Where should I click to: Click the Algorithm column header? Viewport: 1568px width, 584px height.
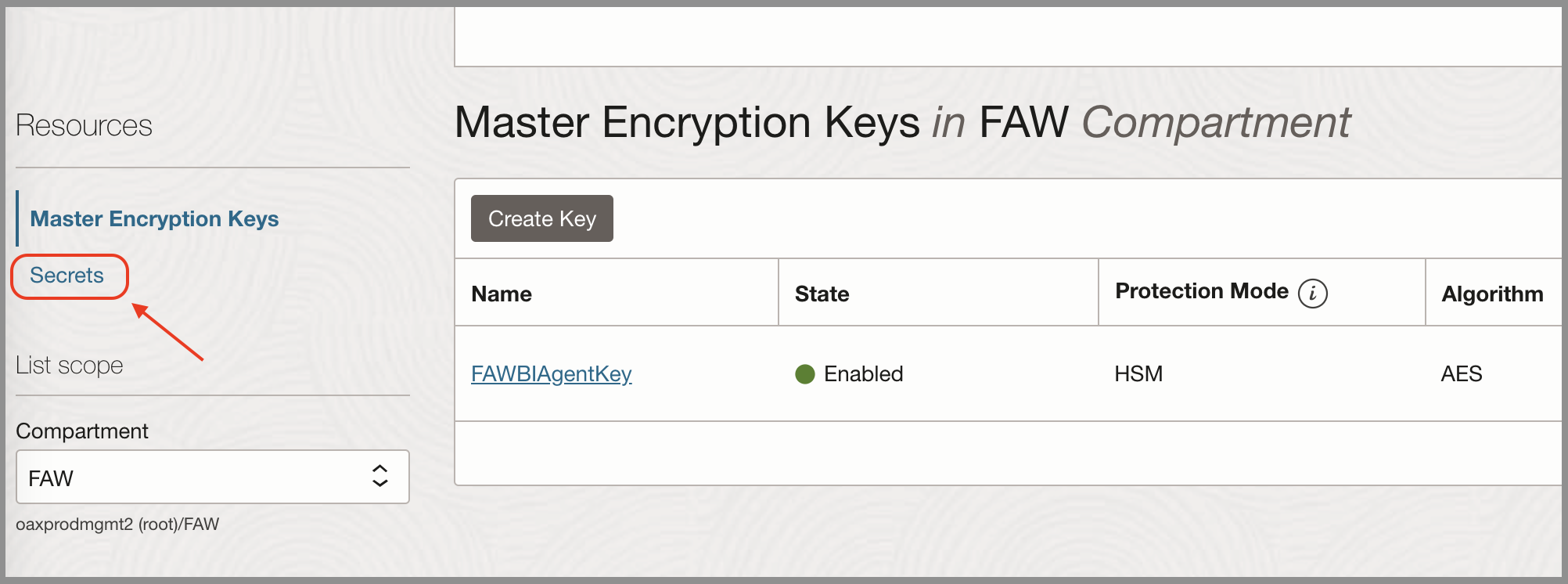1491,294
